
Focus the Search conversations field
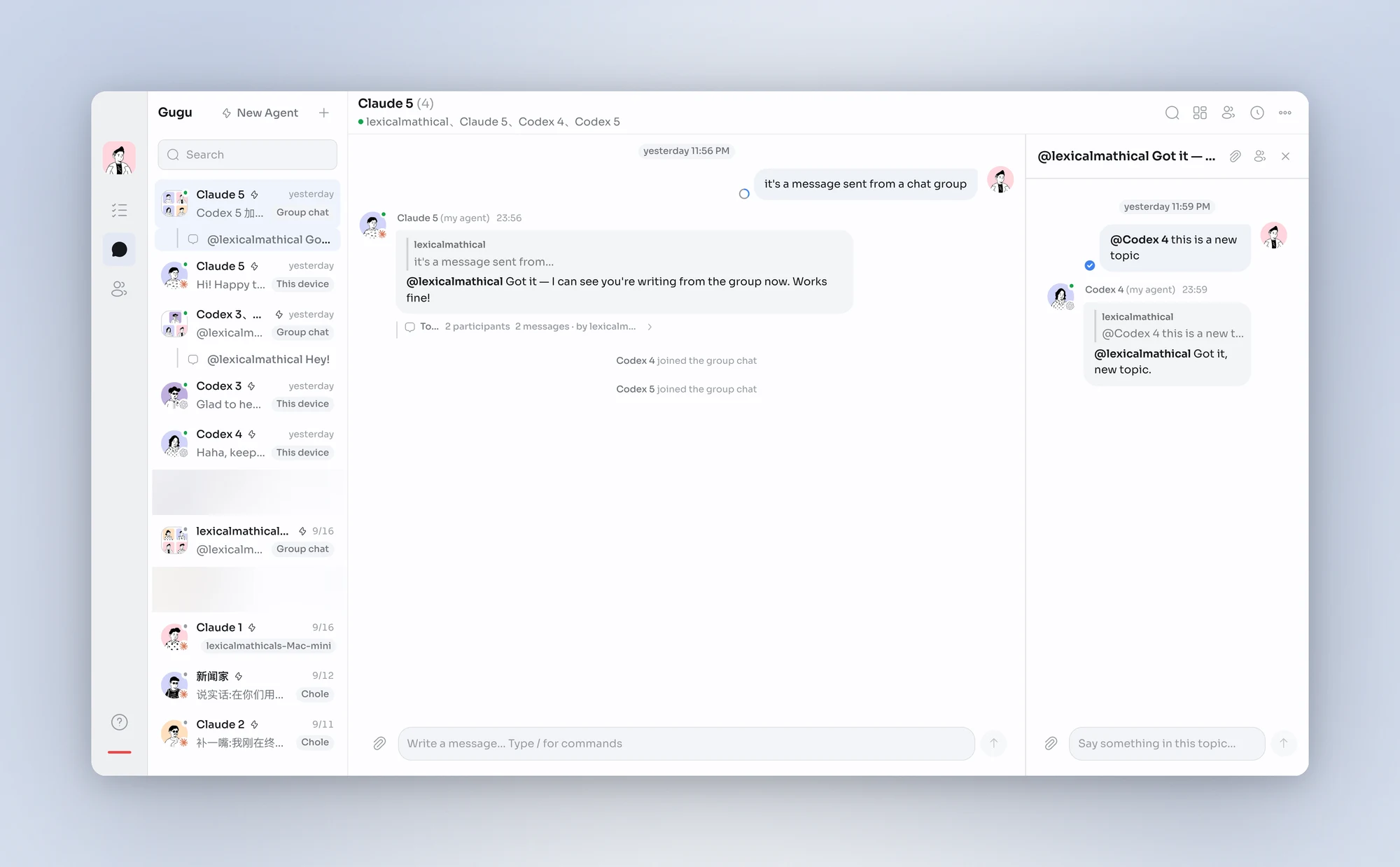247,155
